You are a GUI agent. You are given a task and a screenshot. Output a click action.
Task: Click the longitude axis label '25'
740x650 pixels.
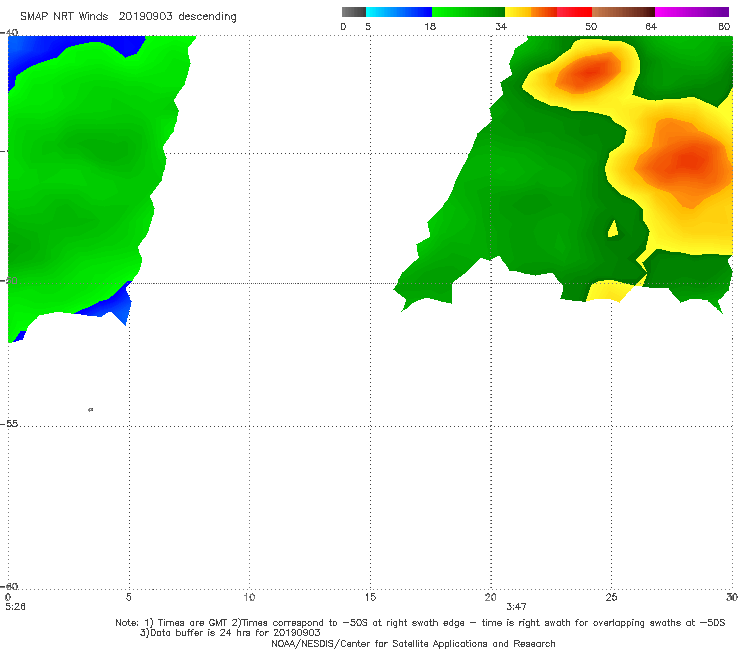tap(611, 598)
